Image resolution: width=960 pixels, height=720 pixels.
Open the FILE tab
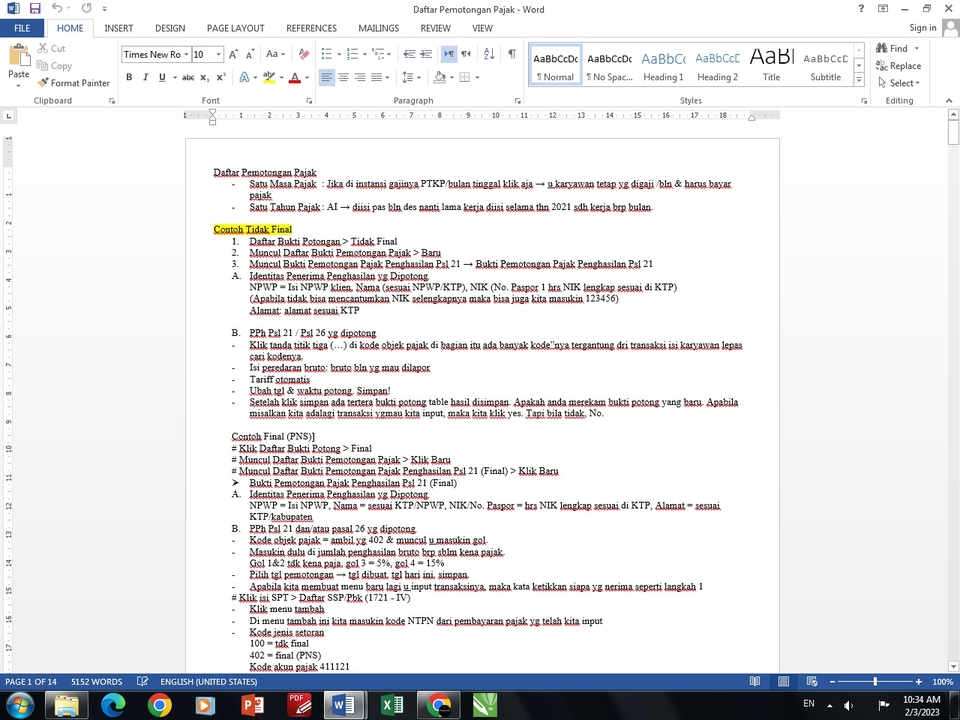[x=22, y=28]
